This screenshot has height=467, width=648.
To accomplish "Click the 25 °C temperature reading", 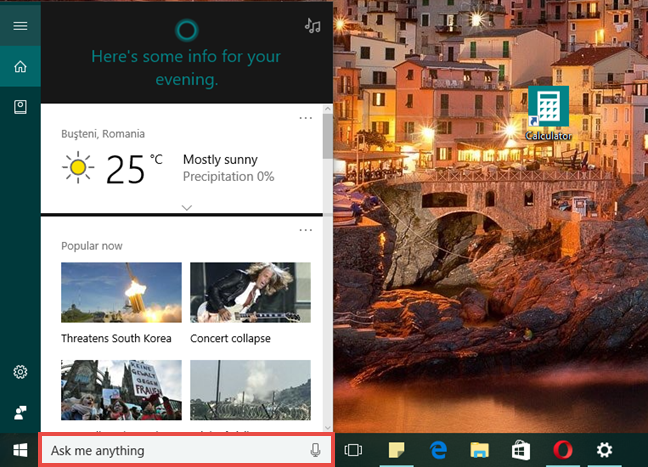I will [134, 169].
